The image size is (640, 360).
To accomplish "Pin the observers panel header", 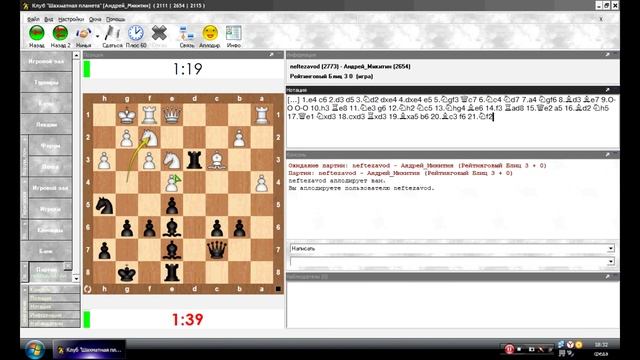I will tap(607, 277).
